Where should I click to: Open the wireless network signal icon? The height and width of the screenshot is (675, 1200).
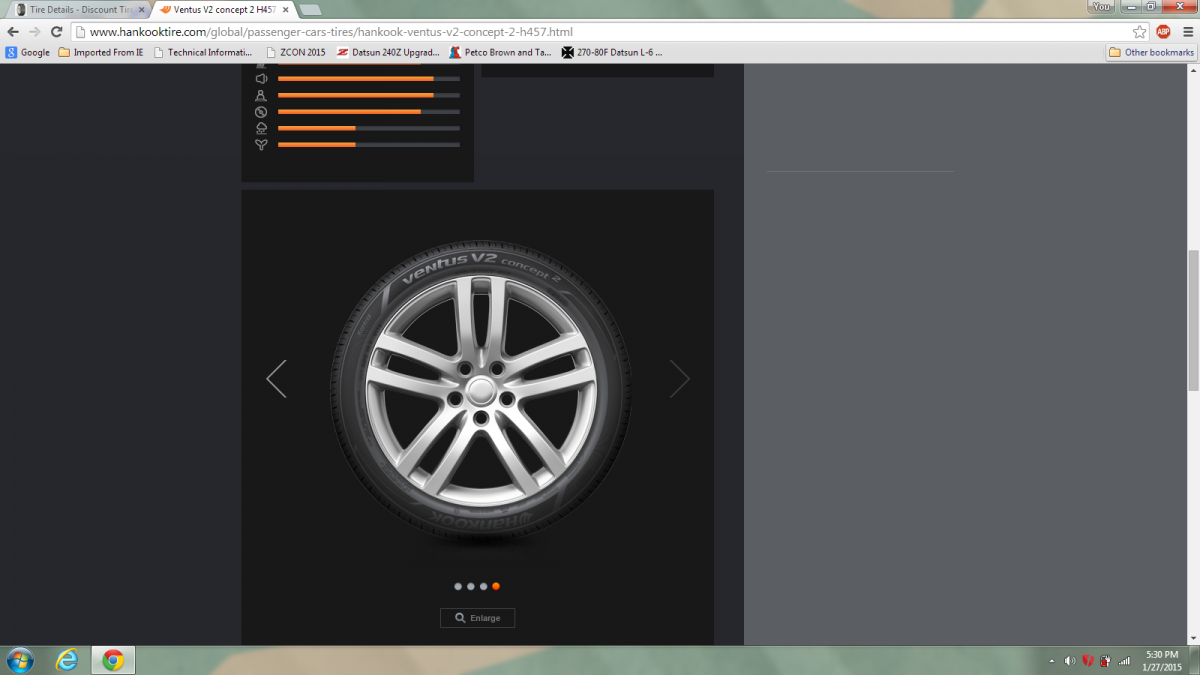[x=1123, y=661]
